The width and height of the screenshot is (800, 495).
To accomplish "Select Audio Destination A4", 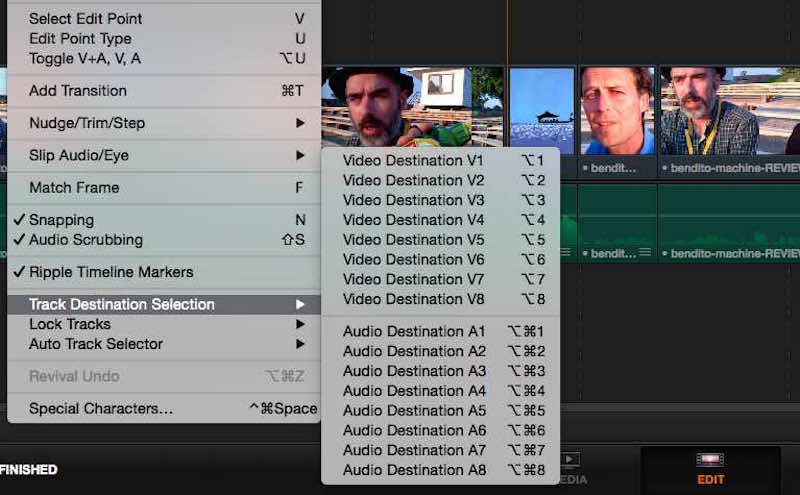I will 441,391.
